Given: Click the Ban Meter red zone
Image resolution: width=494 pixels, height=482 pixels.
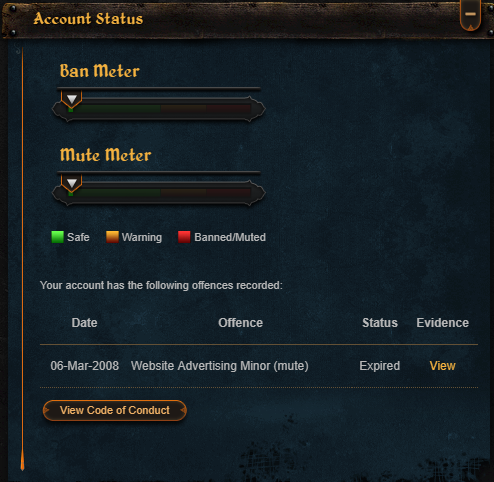Looking at the screenshot, I should (228, 108).
